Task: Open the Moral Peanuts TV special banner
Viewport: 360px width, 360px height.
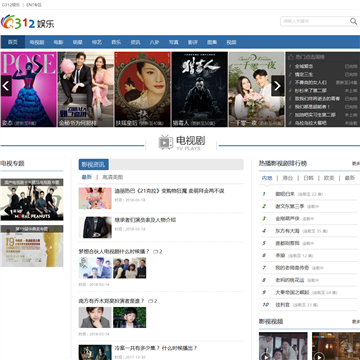Action: point(32,199)
